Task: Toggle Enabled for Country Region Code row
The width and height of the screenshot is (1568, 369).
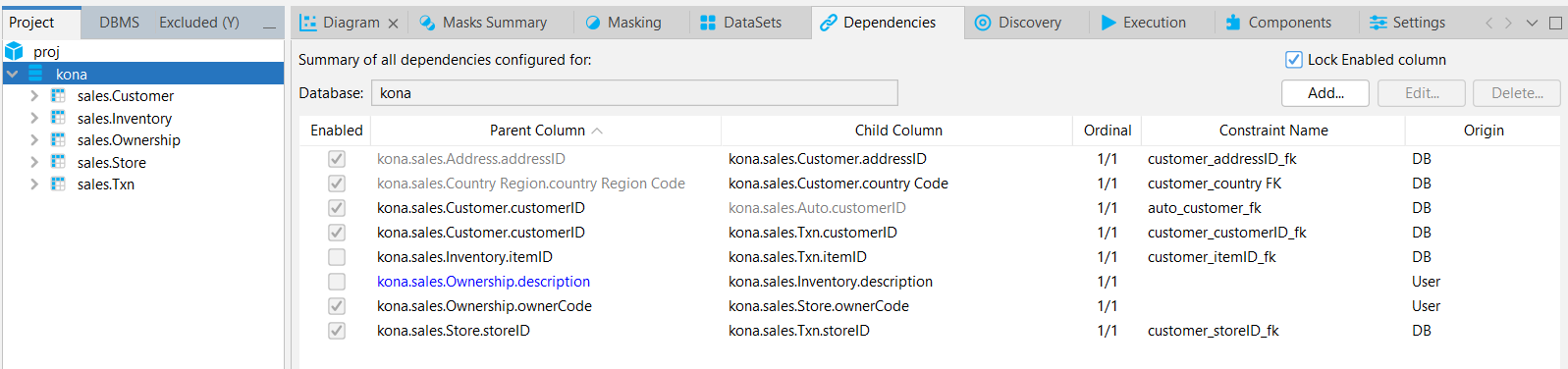Action: pos(337,184)
